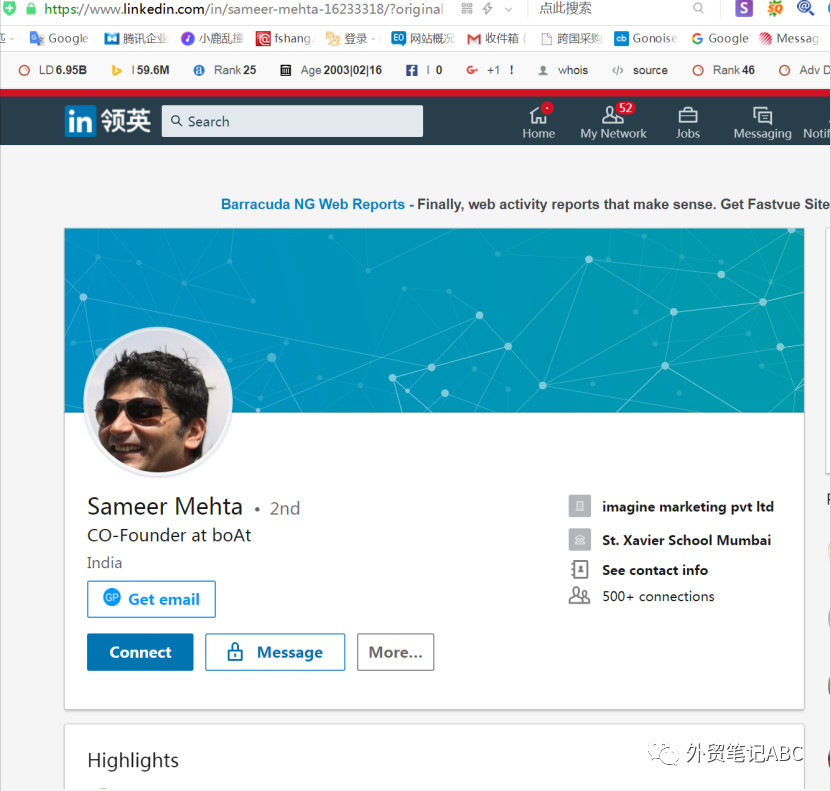Open the 腾讯企业 mail bookmark

tap(136, 38)
